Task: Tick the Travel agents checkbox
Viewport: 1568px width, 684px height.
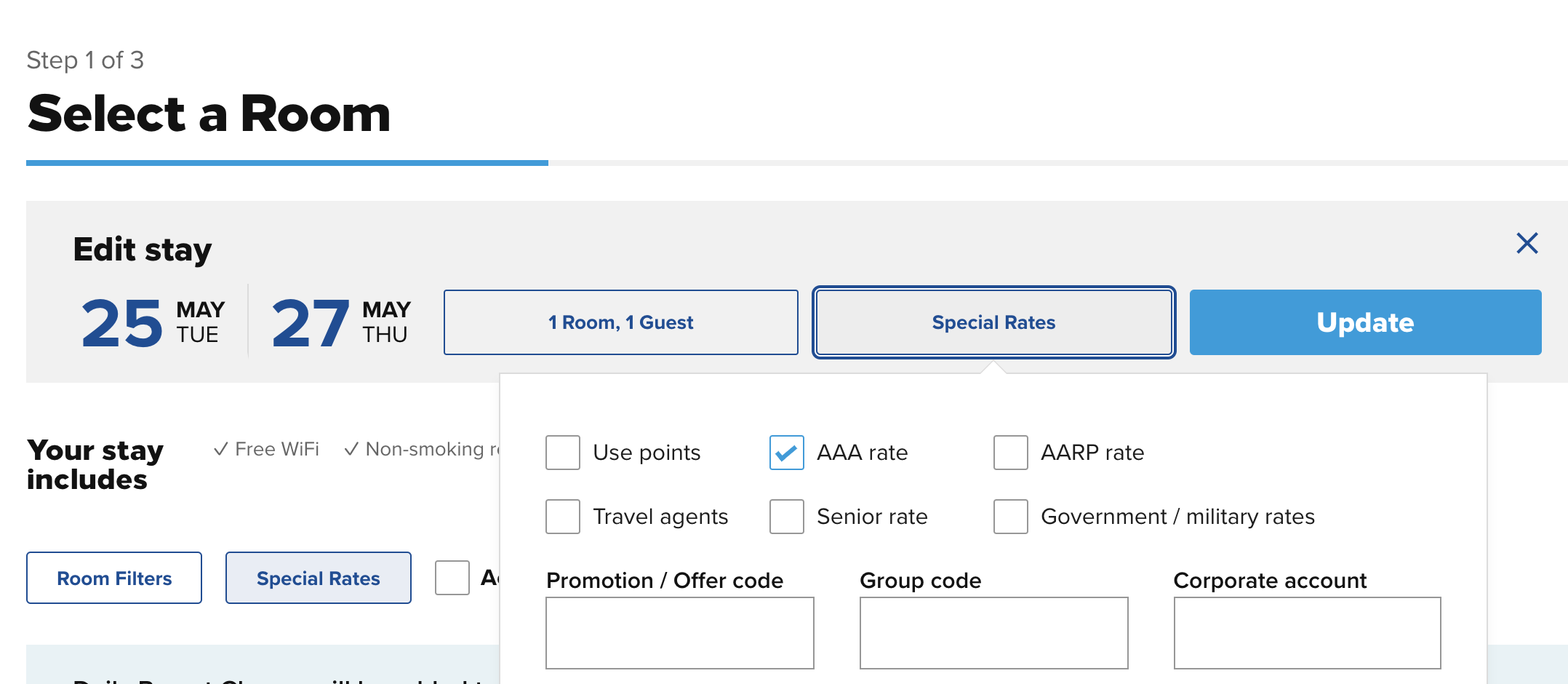Action: [563, 517]
